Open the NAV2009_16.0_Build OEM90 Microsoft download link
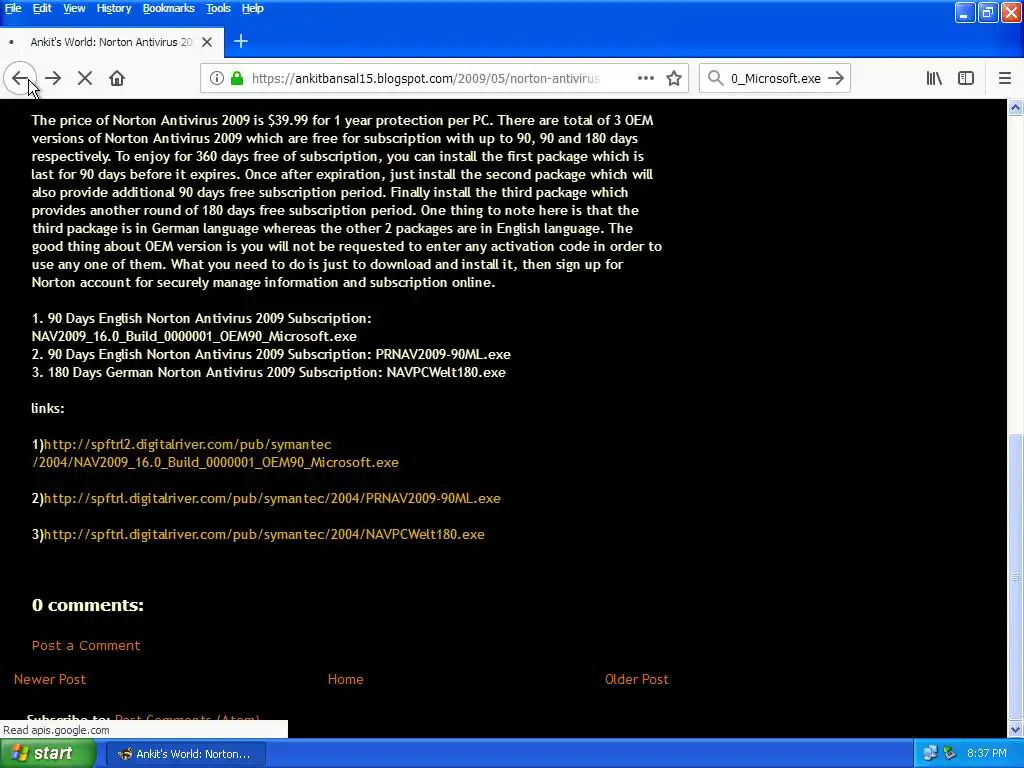1024x768 pixels. coord(216,453)
